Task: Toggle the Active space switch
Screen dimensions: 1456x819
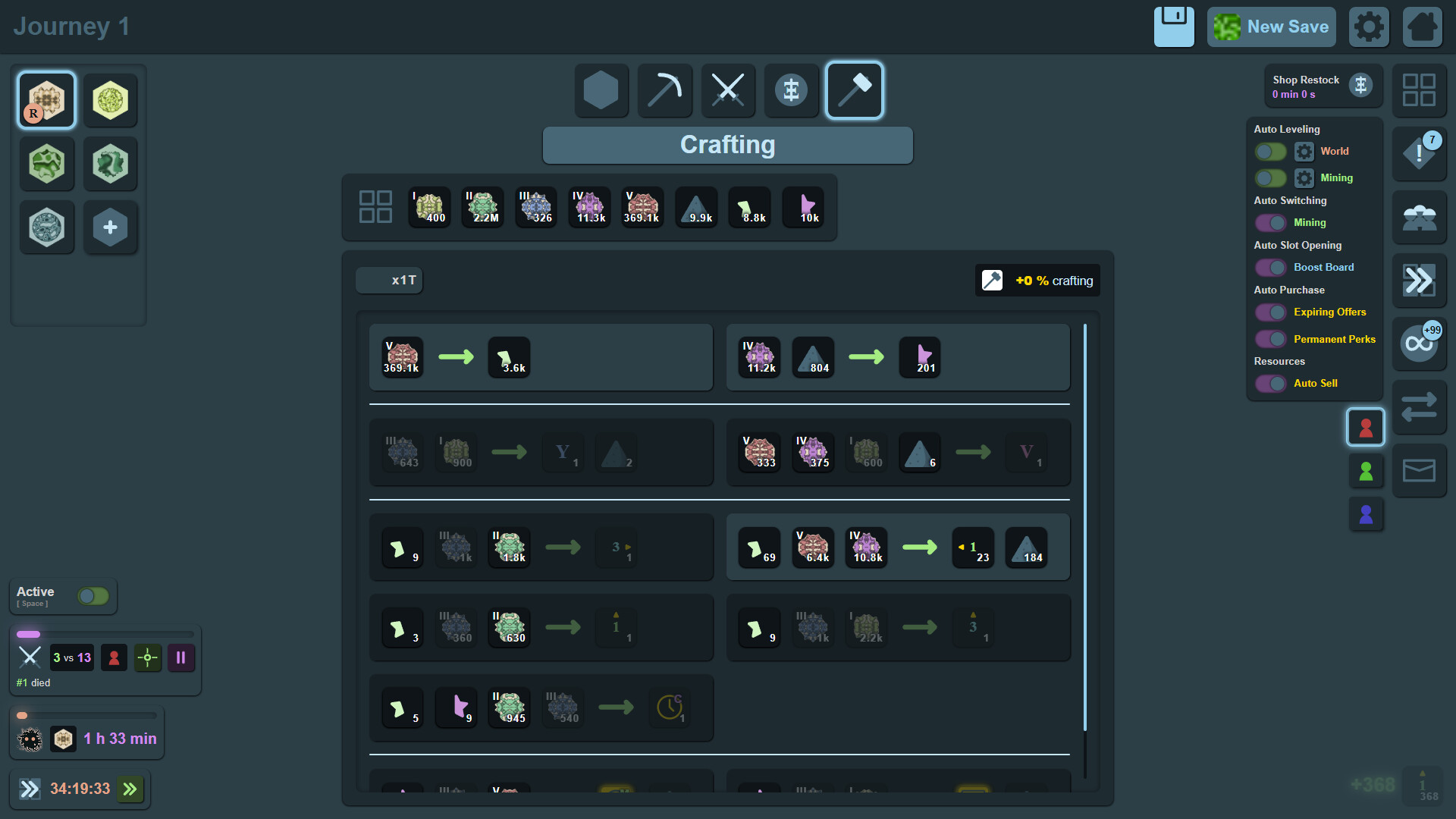Action: [93, 596]
